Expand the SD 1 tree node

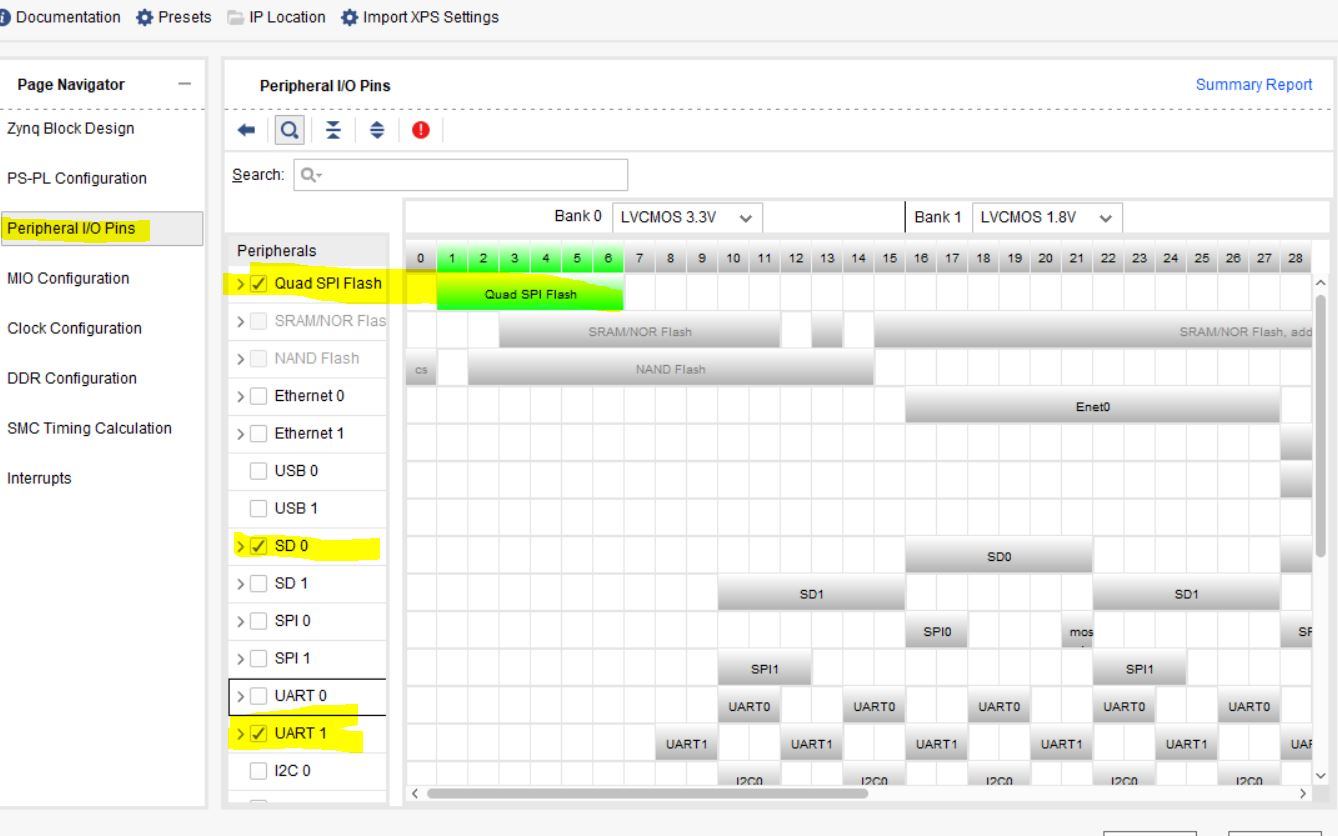(240, 583)
